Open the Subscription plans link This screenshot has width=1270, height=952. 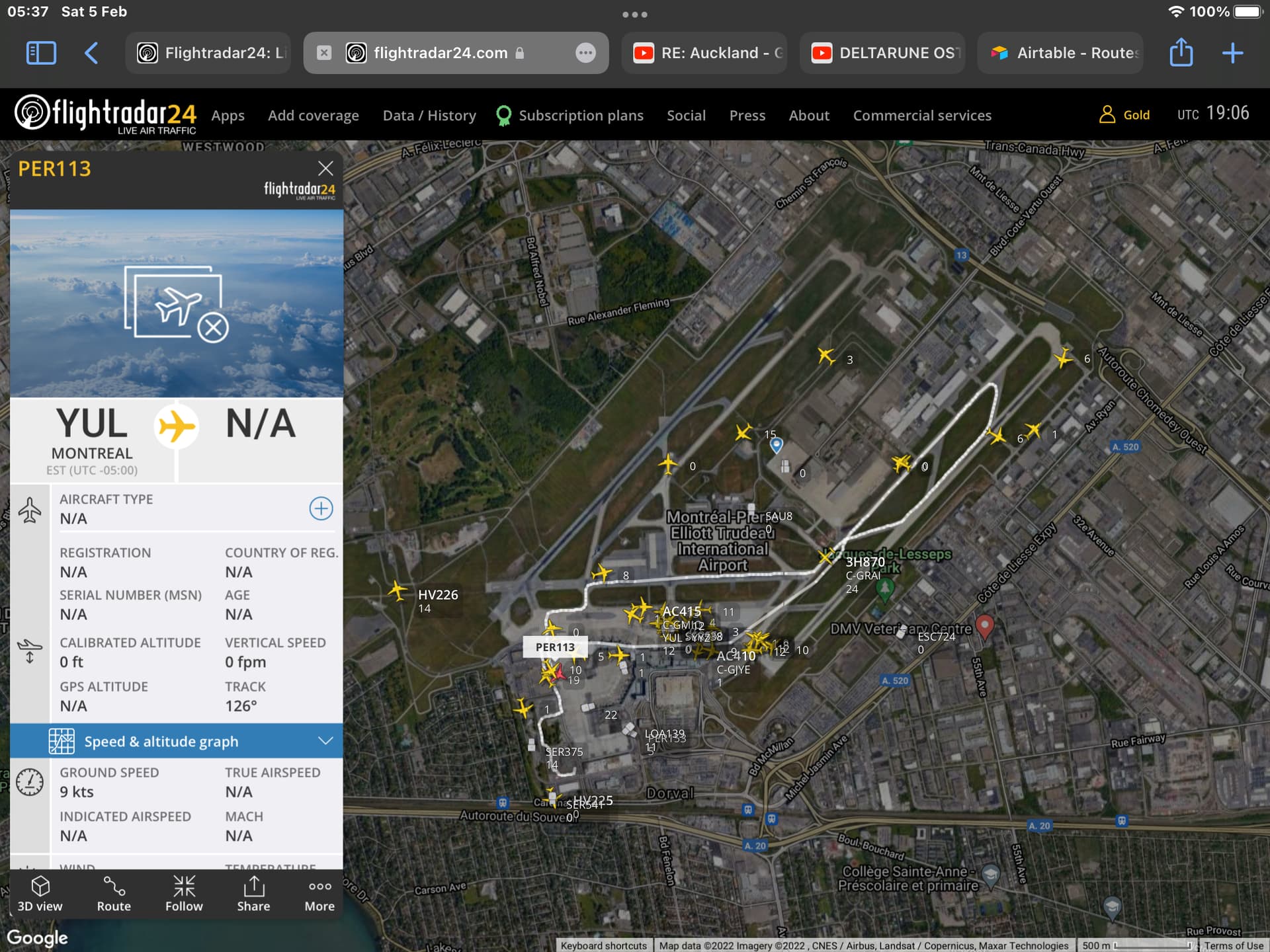coord(580,116)
